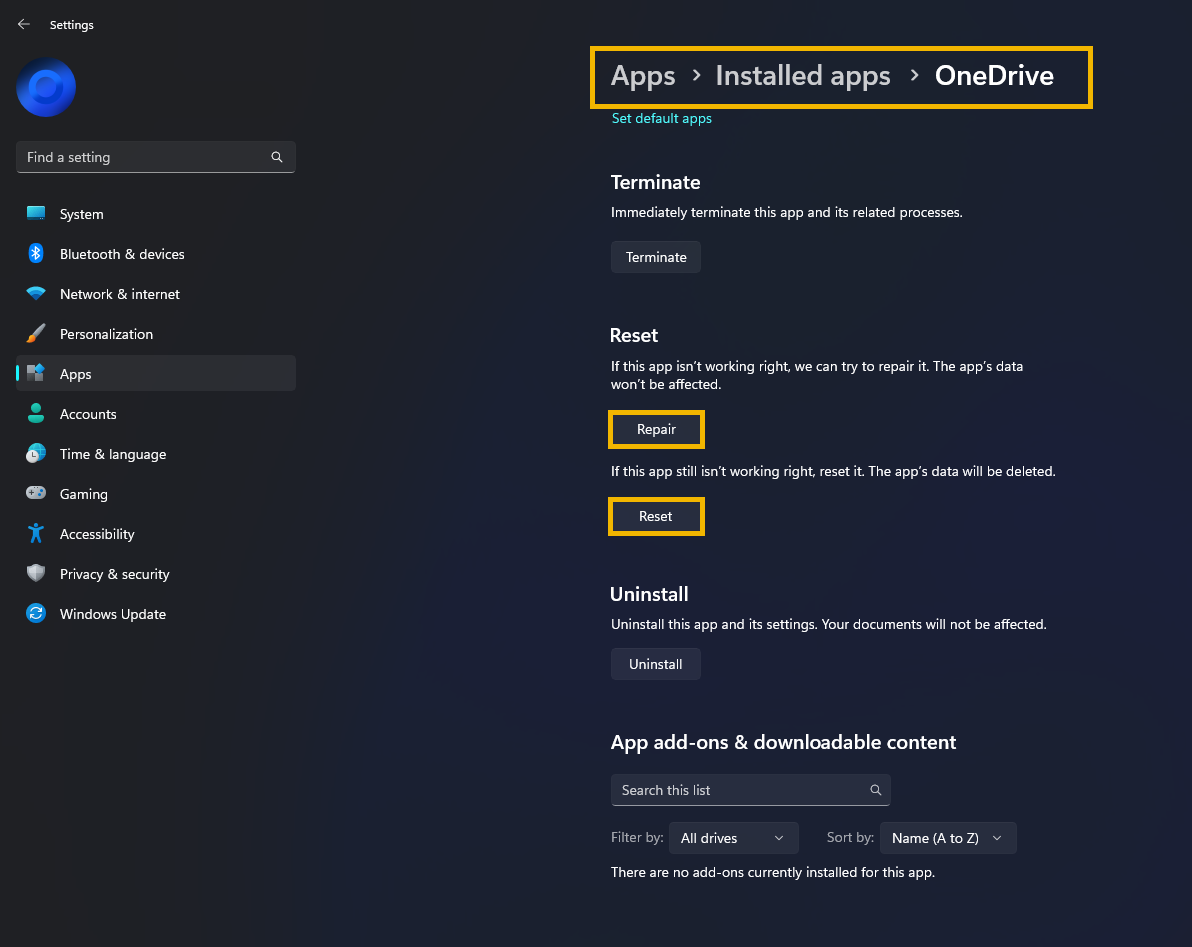This screenshot has width=1192, height=947.
Task: Click the Personalization paintbrush icon
Action: pos(36,334)
